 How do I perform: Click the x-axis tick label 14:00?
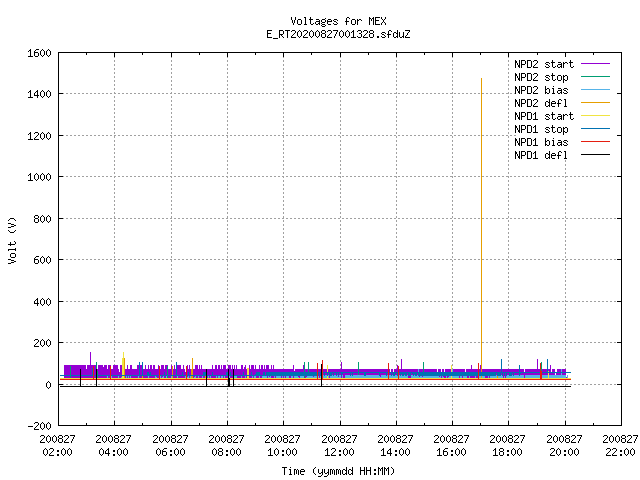tap(395, 452)
